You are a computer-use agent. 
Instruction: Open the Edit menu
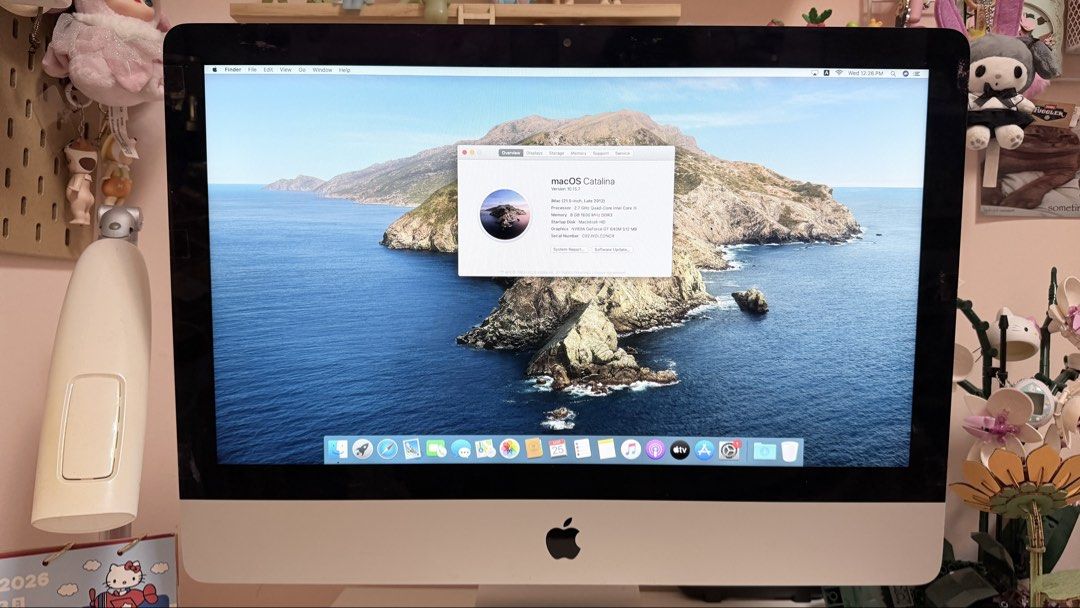(268, 70)
